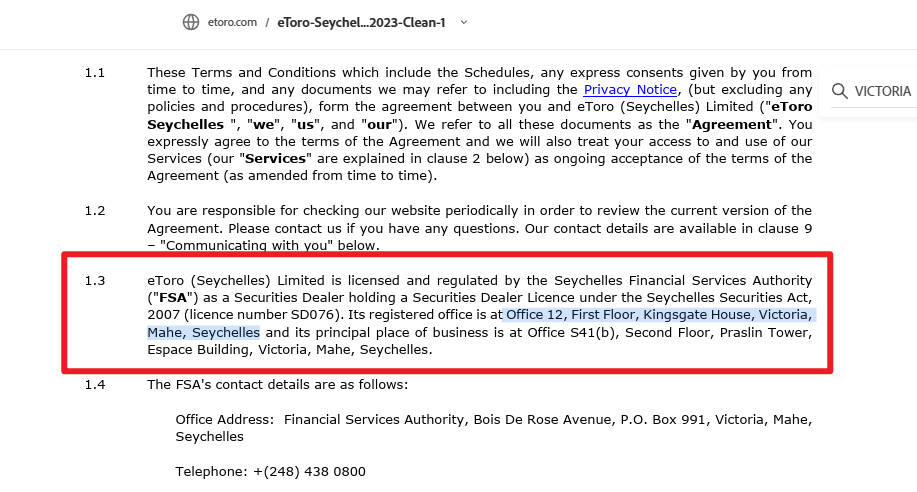The height and width of the screenshot is (492, 917).
Task: Click clause number 1.1
Action: (x=95, y=73)
